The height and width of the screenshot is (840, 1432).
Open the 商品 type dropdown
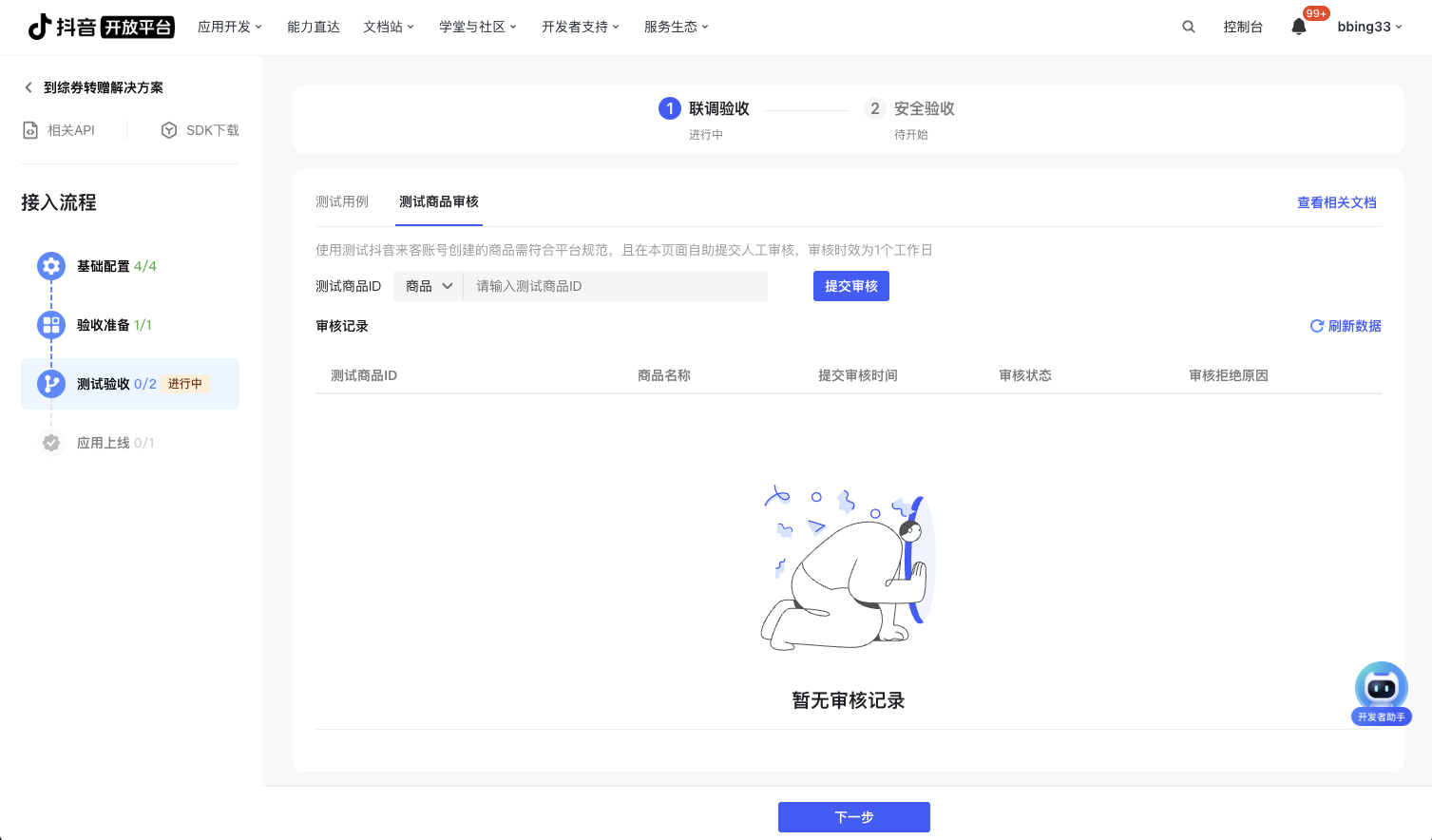point(429,286)
